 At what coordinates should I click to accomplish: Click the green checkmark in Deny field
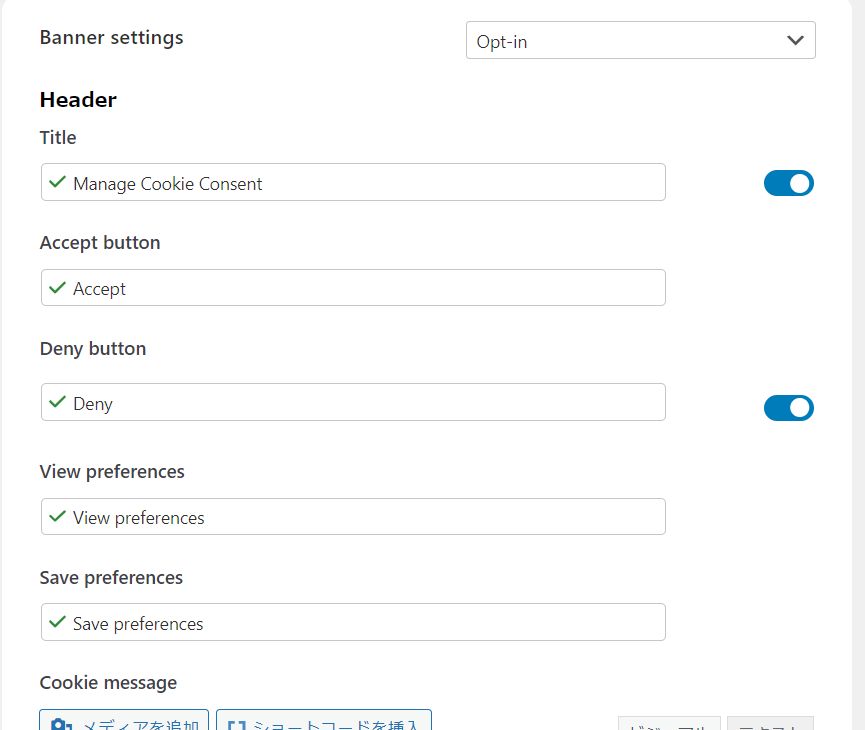[58, 403]
